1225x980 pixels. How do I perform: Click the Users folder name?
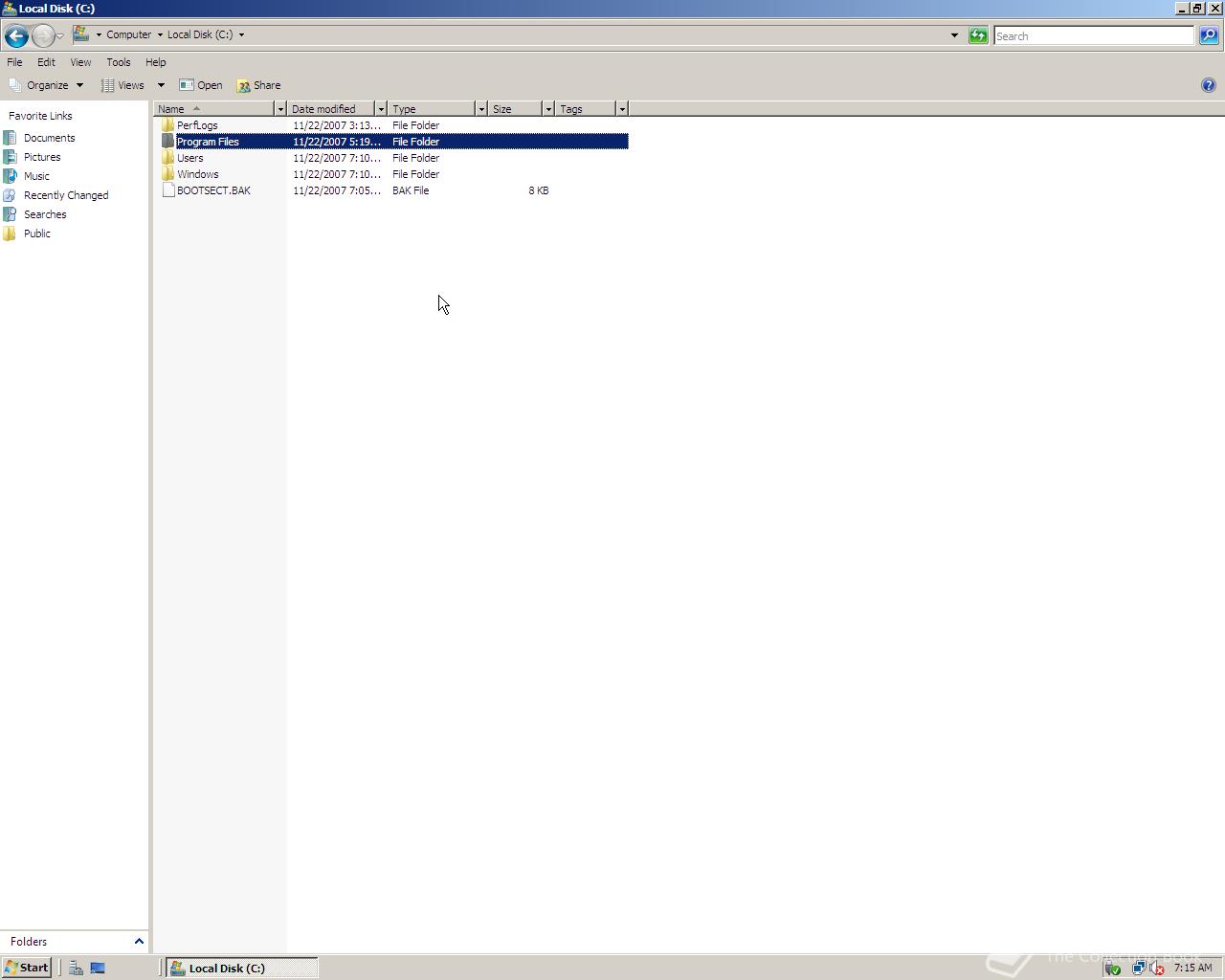pyautogui.click(x=189, y=158)
